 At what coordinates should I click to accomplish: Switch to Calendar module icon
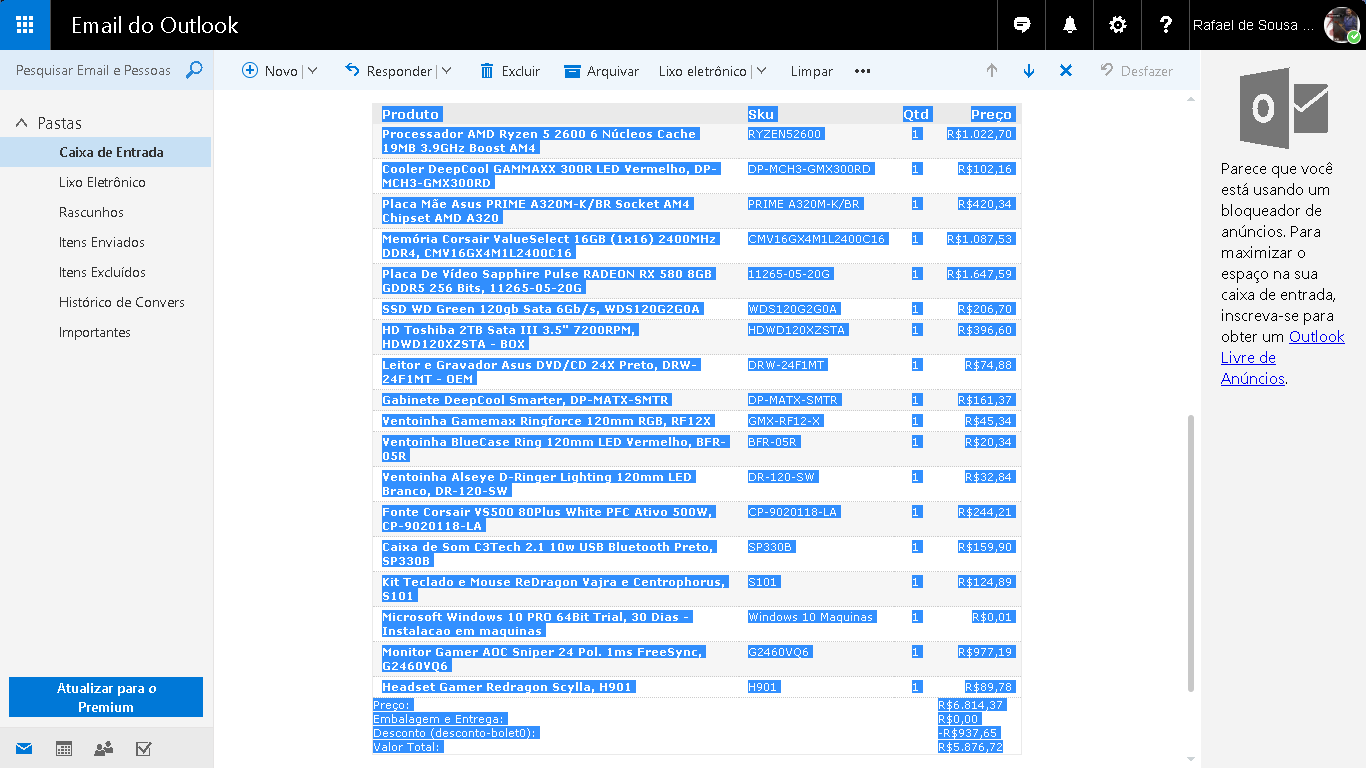tap(63, 748)
